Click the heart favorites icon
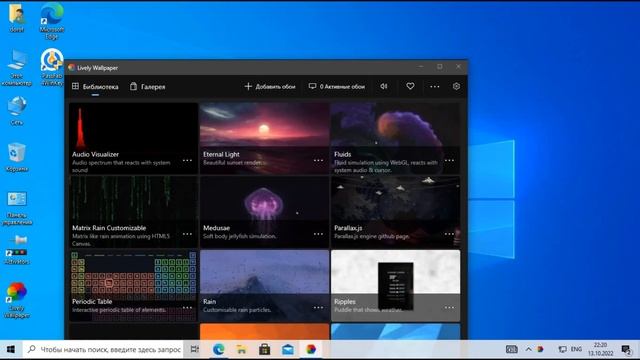The width and height of the screenshot is (640, 360). [410, 86]
